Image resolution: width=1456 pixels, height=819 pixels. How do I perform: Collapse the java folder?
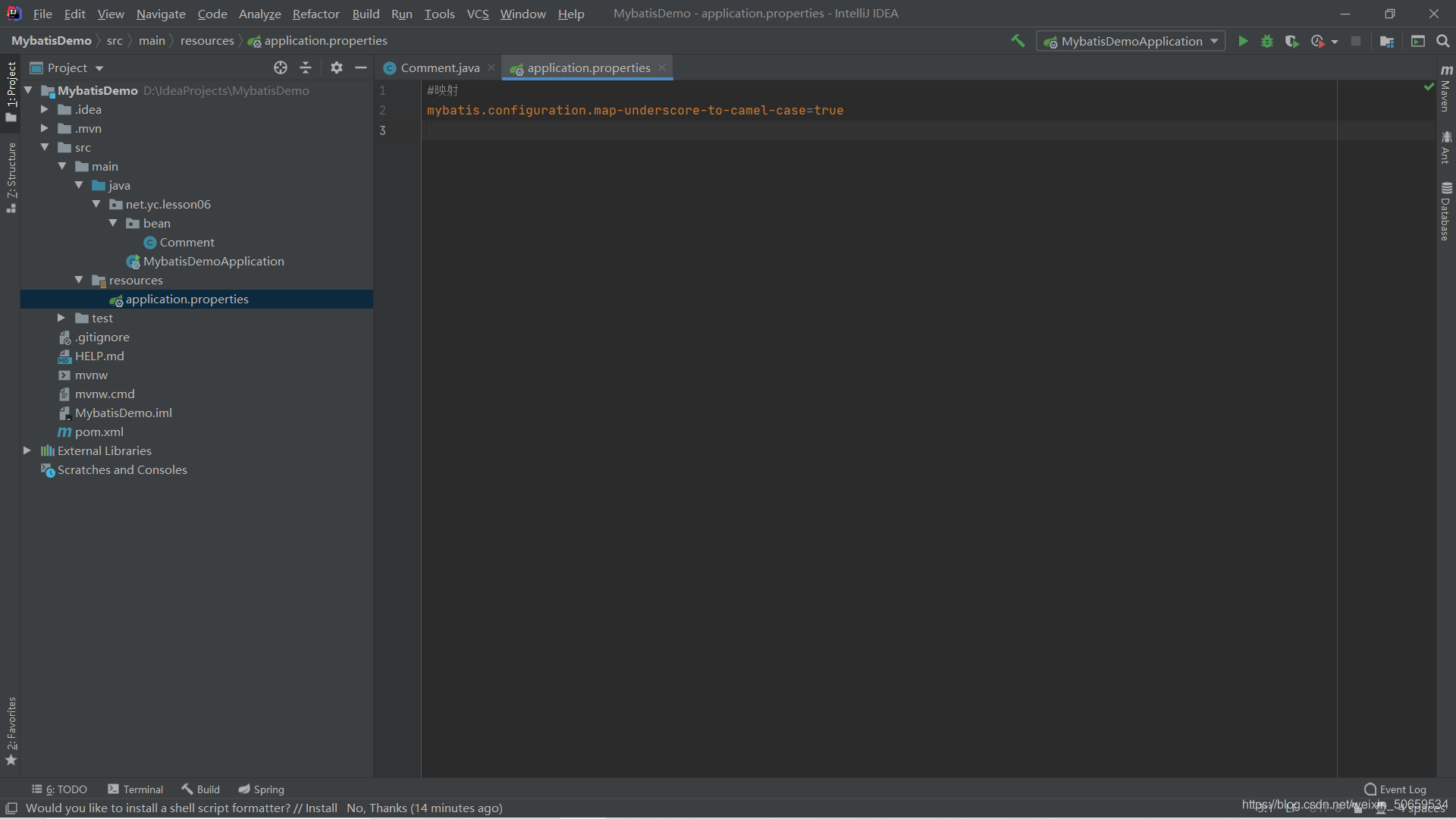[x=79, y=185]
